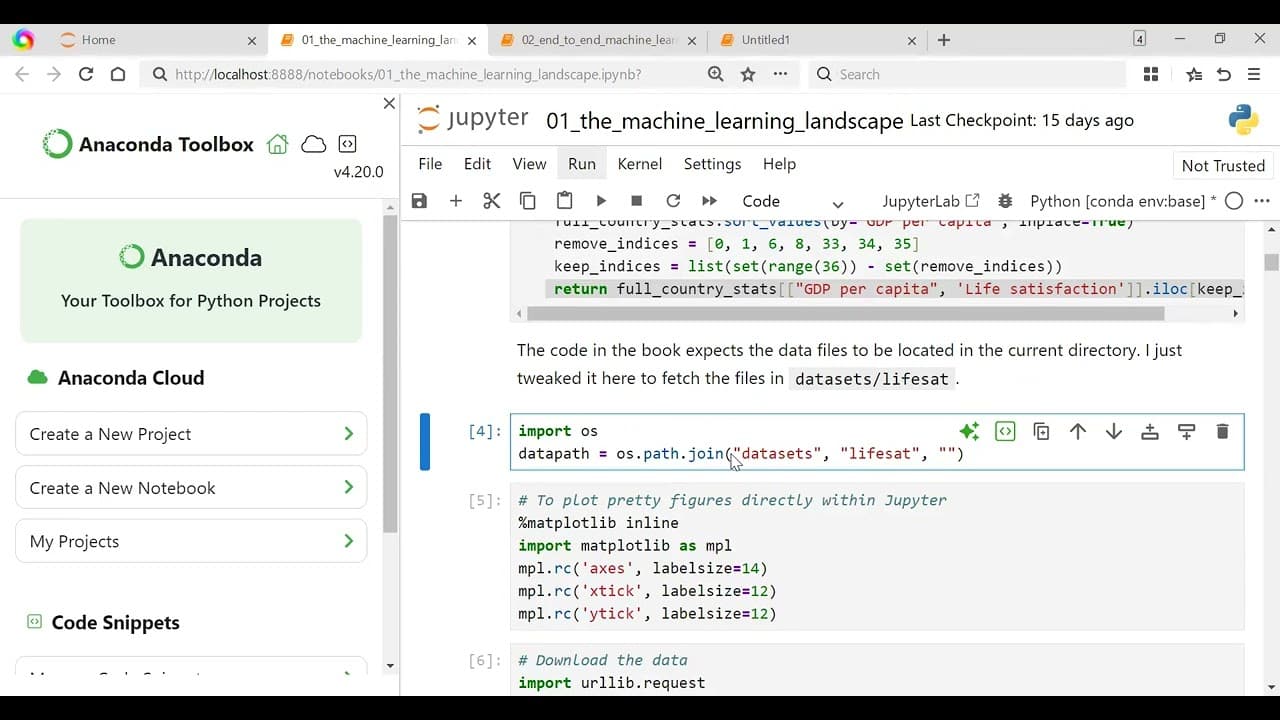
Task: Open the Run menu
Action: point(581,164)
